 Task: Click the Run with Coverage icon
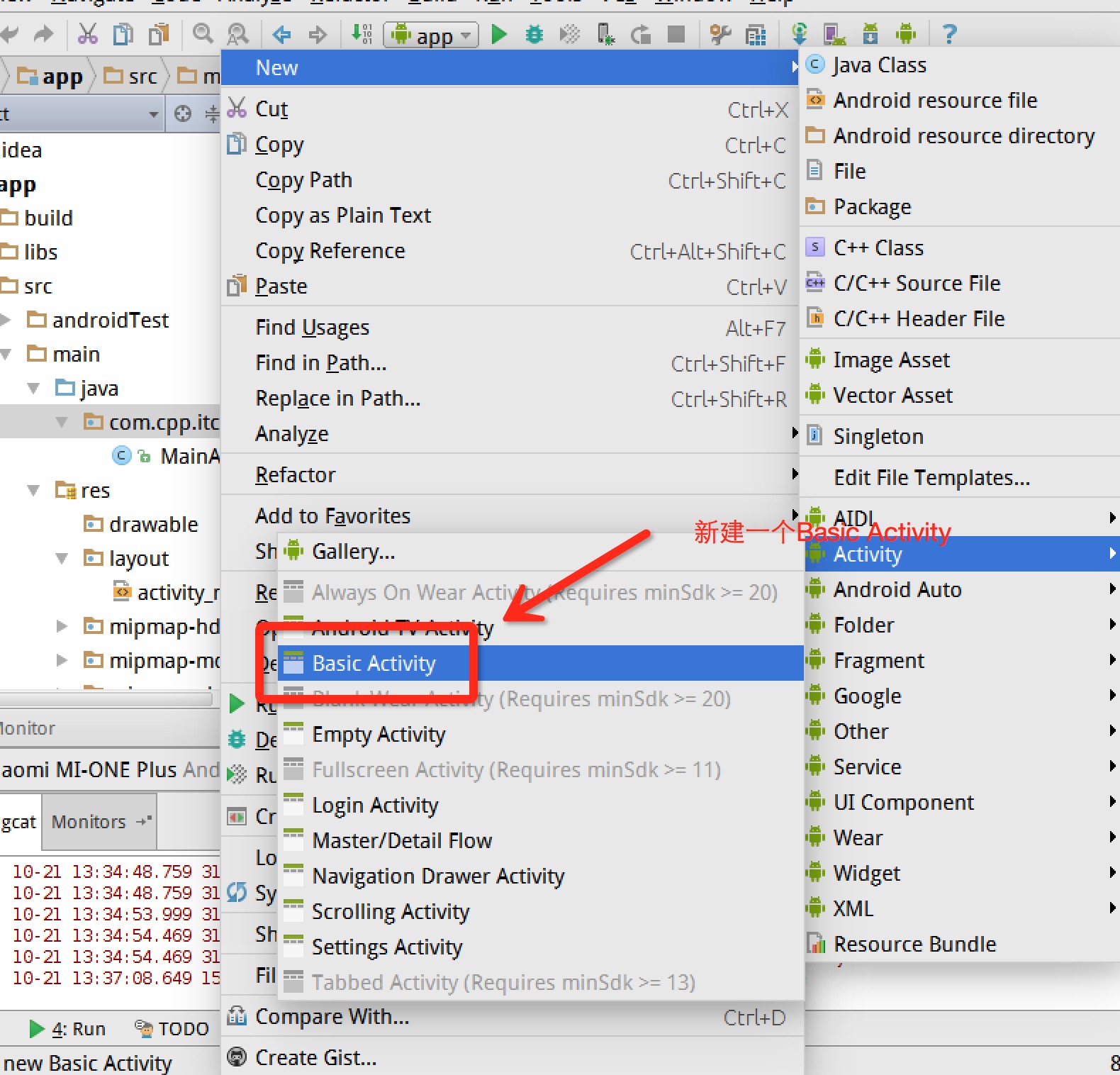(x=569, y=33)
